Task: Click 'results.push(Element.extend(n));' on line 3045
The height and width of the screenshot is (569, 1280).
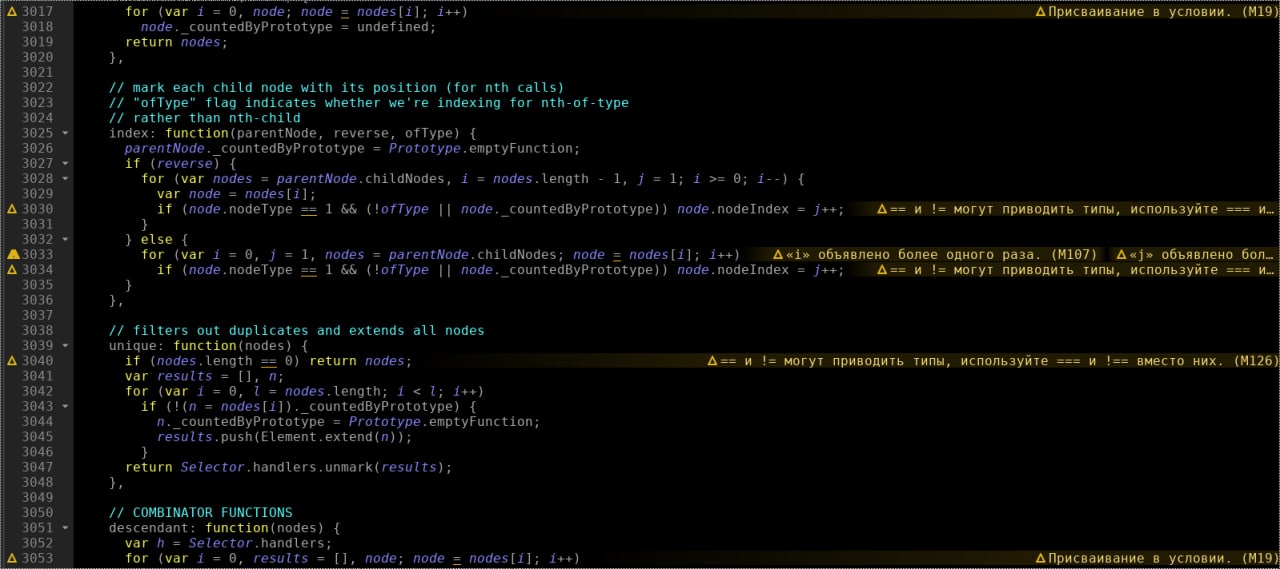Action: (284, 437)
